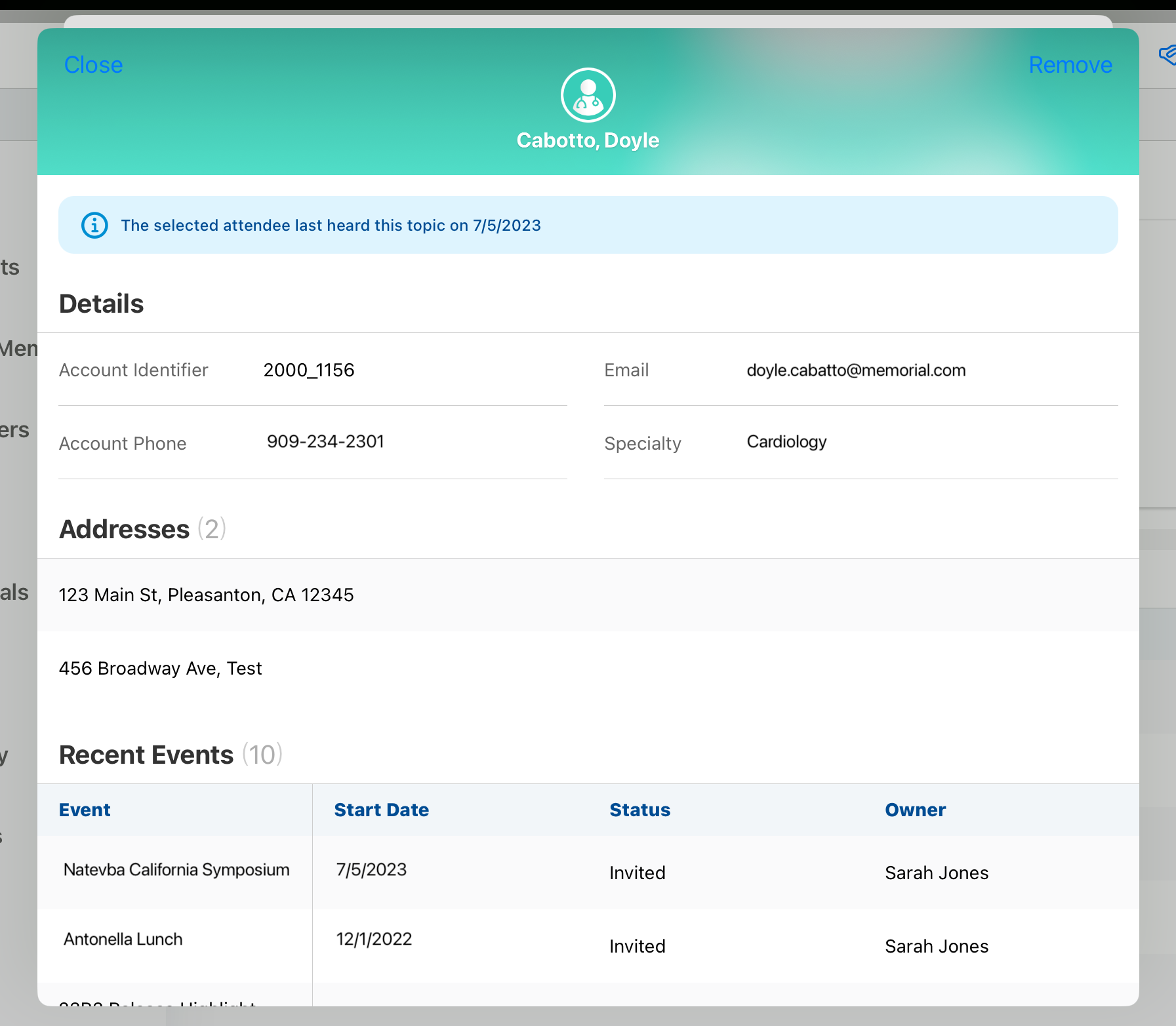Click the icon right of Remove
Image resolution: width=1176 pixels, height=1026 pixels.
(1167, 55)
